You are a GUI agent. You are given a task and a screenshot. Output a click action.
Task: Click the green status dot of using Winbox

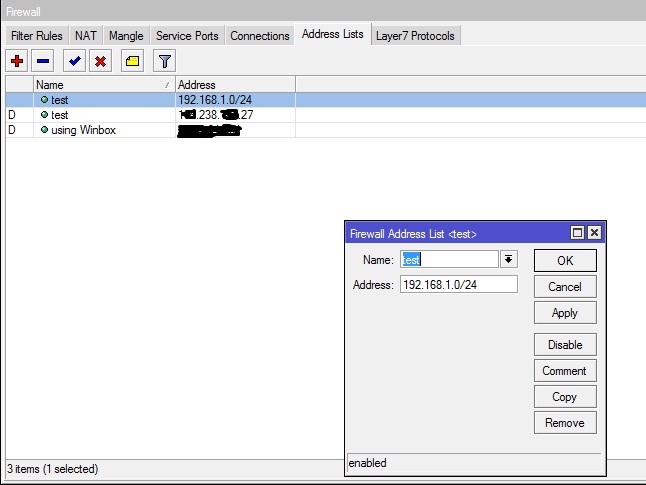click(x=44, y=130)
